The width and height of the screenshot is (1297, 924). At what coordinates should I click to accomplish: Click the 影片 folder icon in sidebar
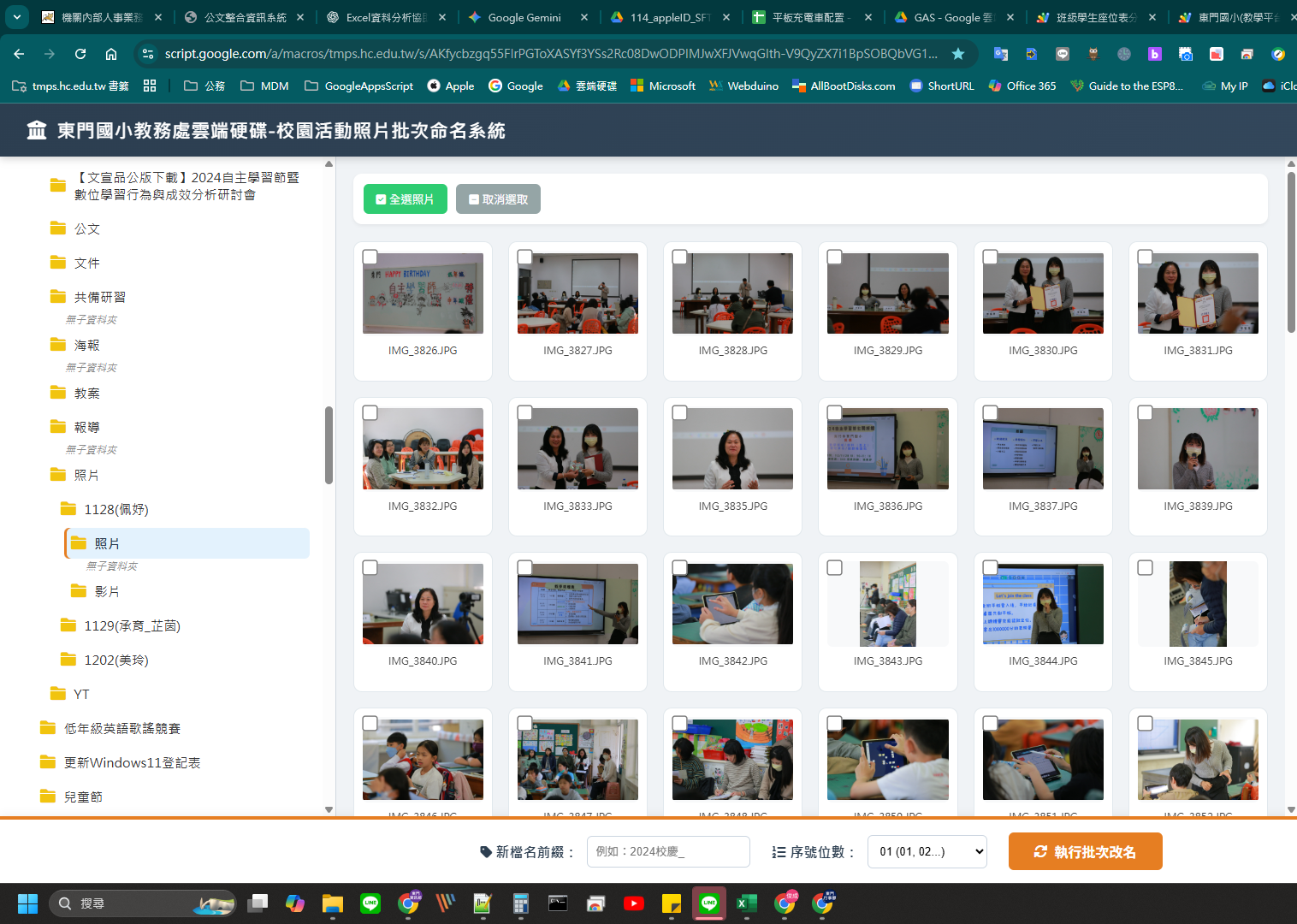click(79, 591)
